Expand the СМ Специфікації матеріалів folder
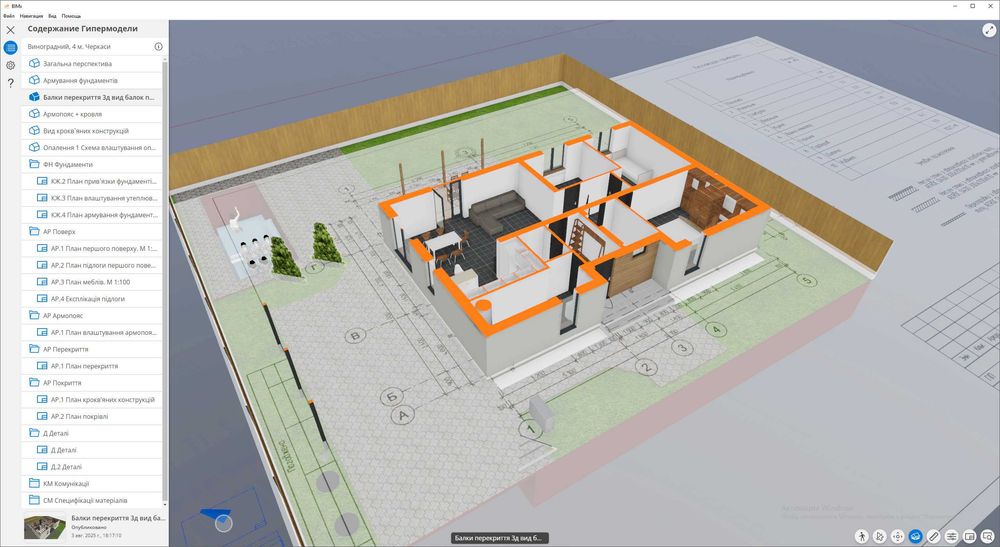This screenshot has height=547, width=1000. tap(94, 500)
